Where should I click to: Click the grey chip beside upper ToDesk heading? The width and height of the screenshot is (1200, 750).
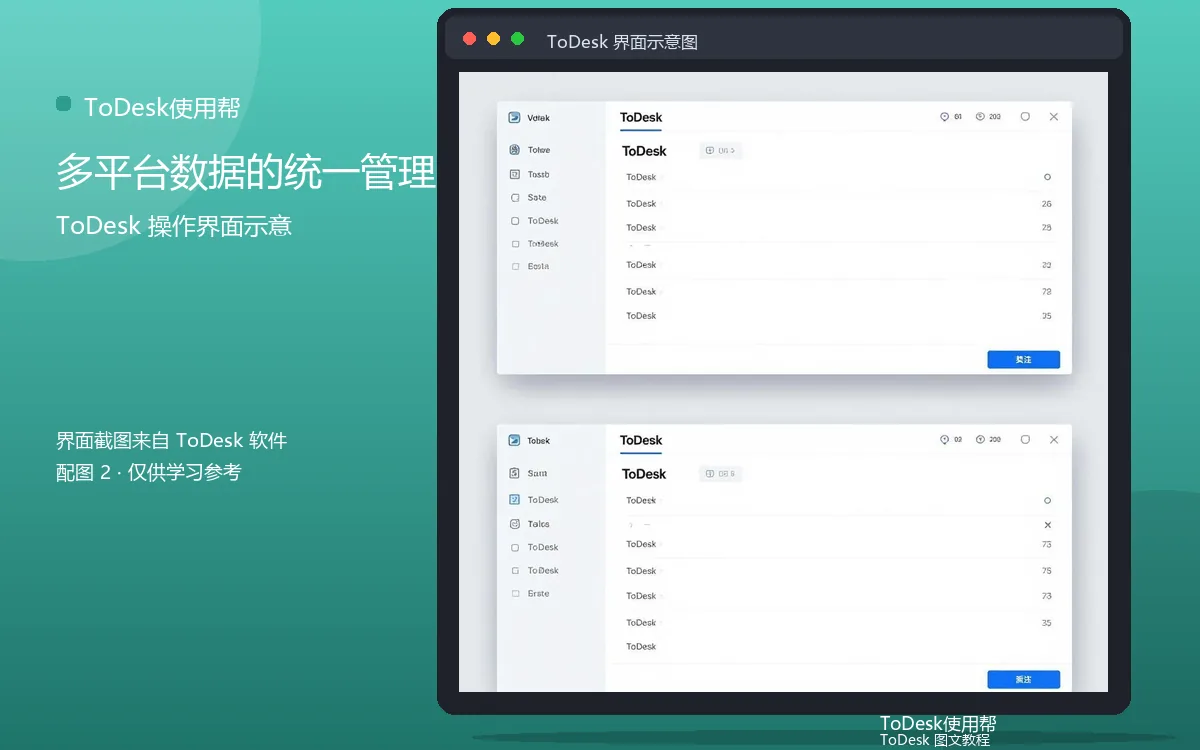pos(721,151)
